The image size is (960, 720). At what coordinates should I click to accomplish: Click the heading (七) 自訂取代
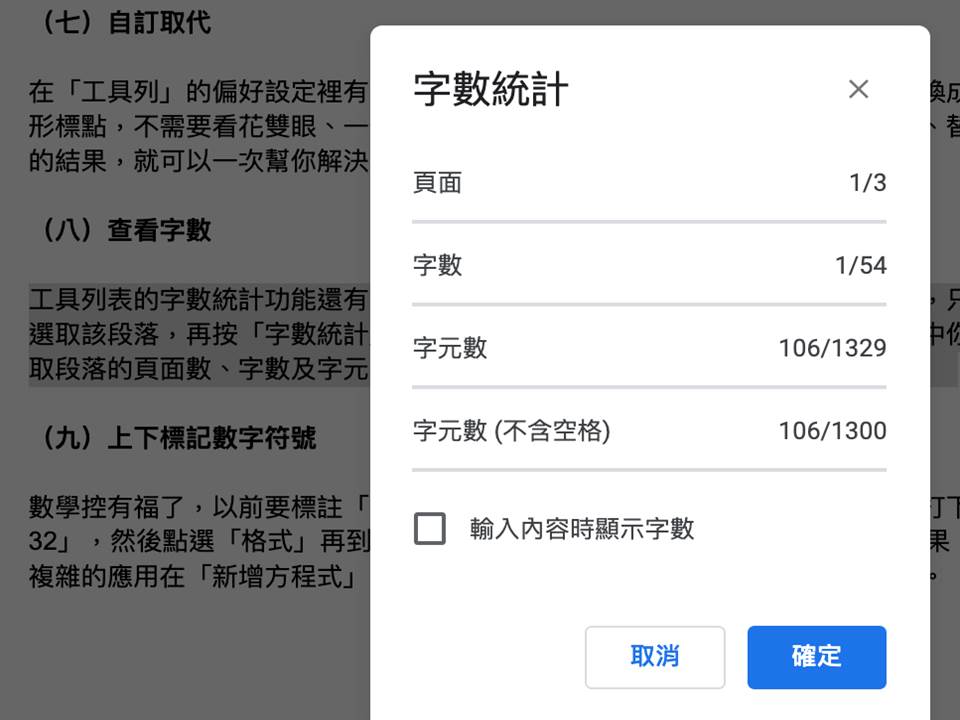[120, 22]
